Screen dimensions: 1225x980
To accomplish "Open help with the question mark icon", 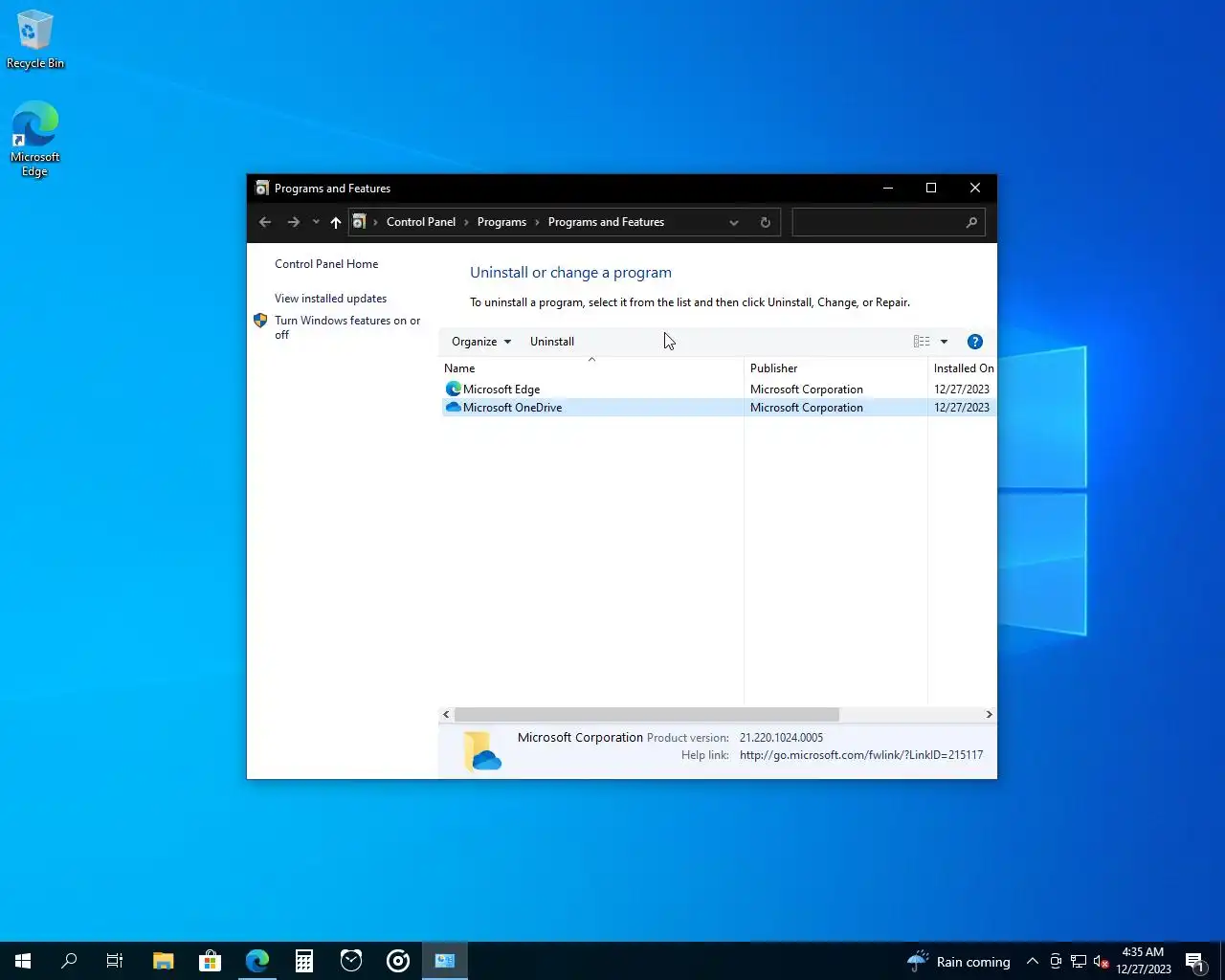I will point(975,342).
